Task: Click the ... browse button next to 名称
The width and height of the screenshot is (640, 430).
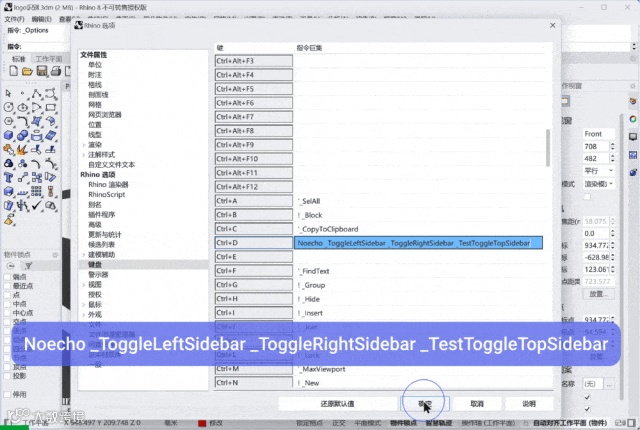Action: [x=609, y=384]
